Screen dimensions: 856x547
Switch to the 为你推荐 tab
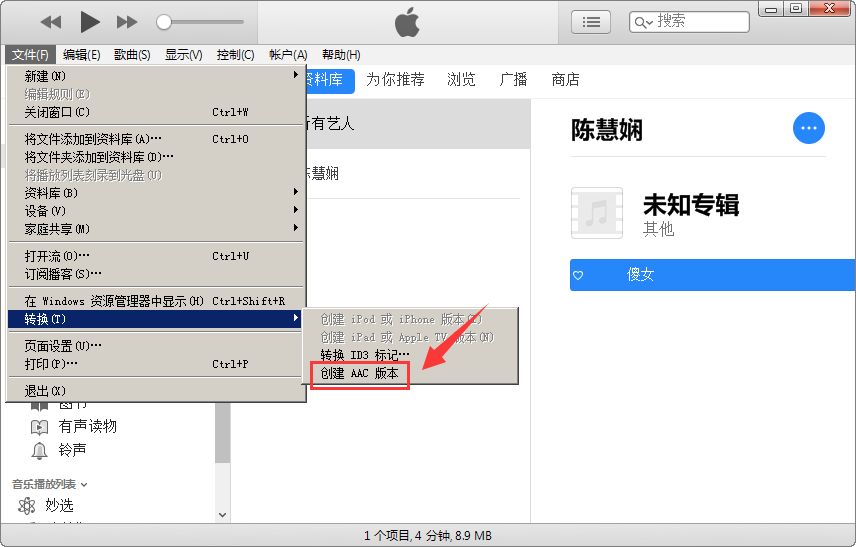[395, 80]
